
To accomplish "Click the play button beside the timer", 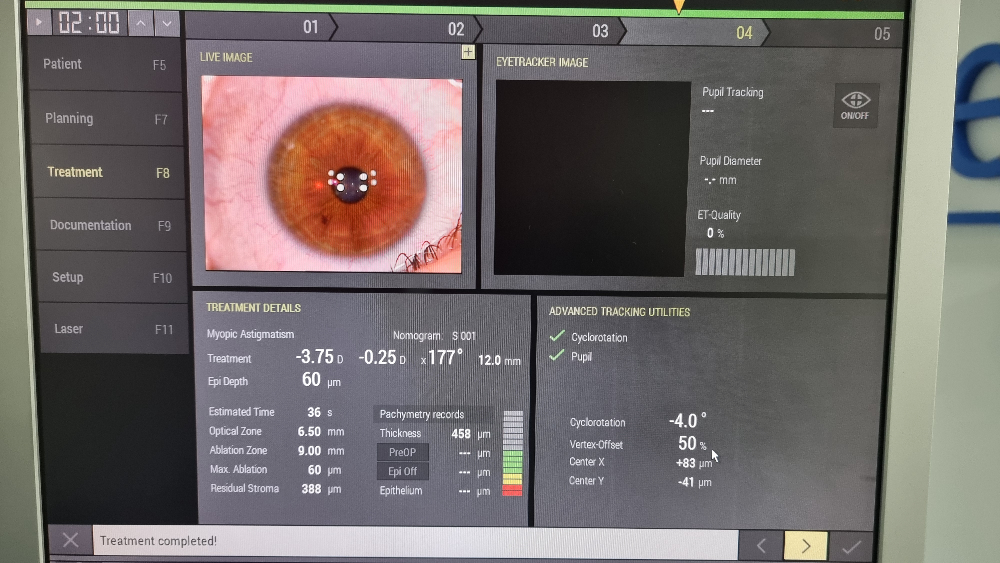I will [38, 22].
